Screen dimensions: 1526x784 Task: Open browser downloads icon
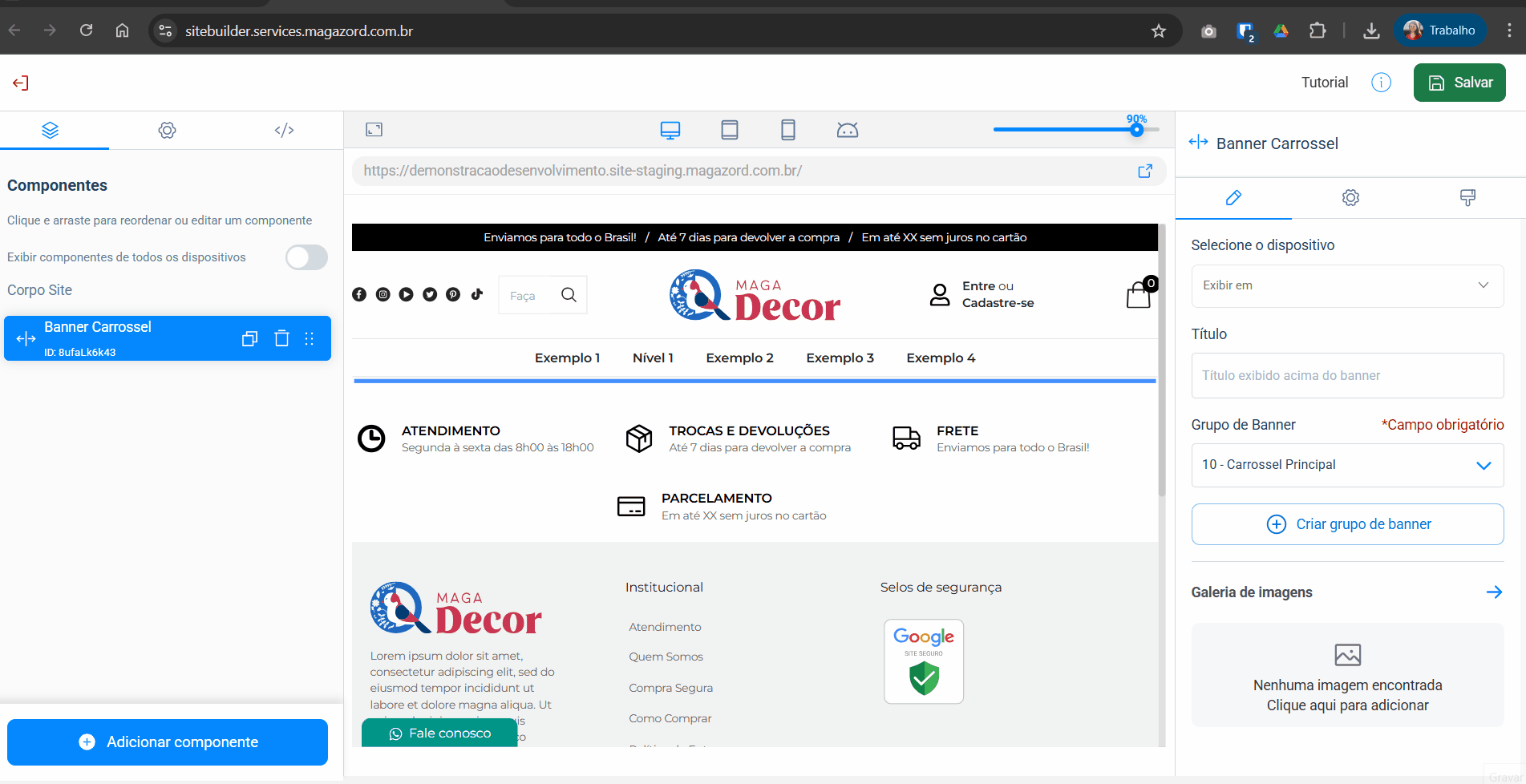click(1371, 31)
